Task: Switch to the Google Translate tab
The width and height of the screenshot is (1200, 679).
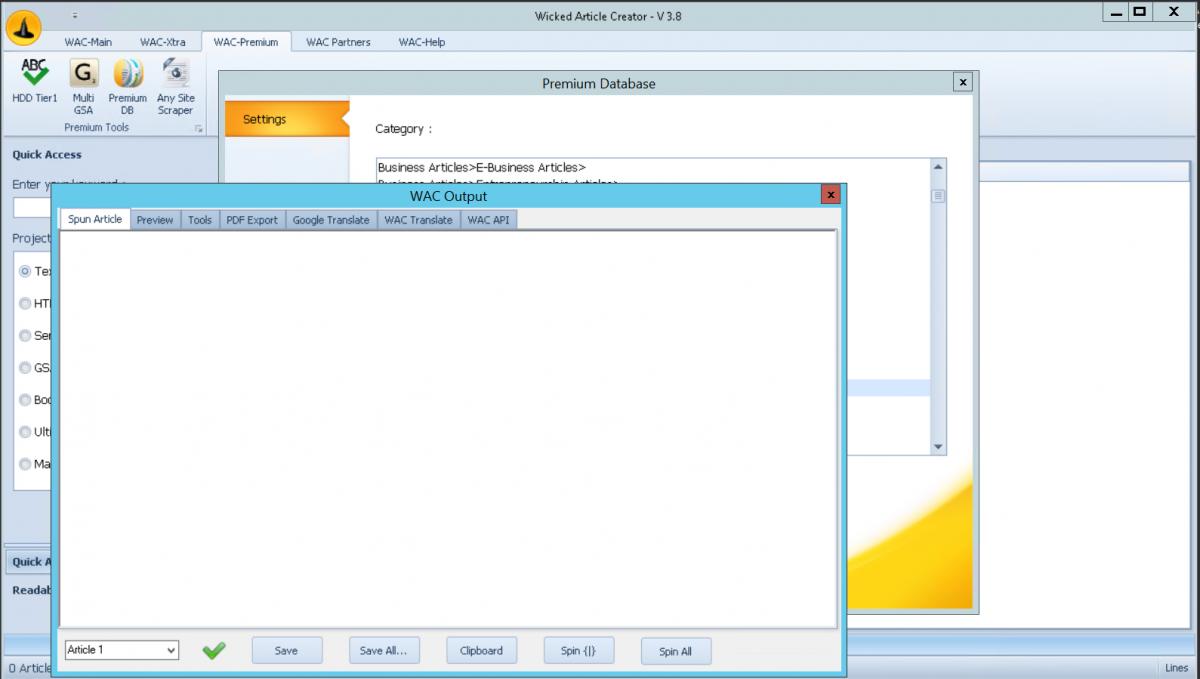Action: pos(331,220)
